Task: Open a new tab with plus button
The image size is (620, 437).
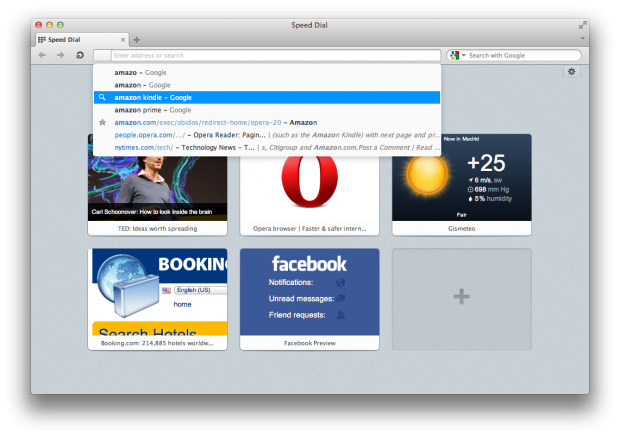Action: 137,39
